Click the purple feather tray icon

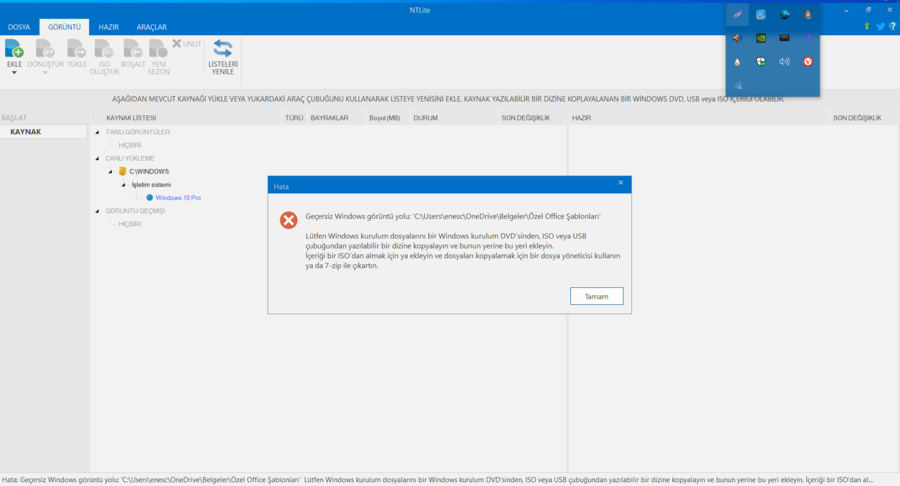tap(738, 14)
